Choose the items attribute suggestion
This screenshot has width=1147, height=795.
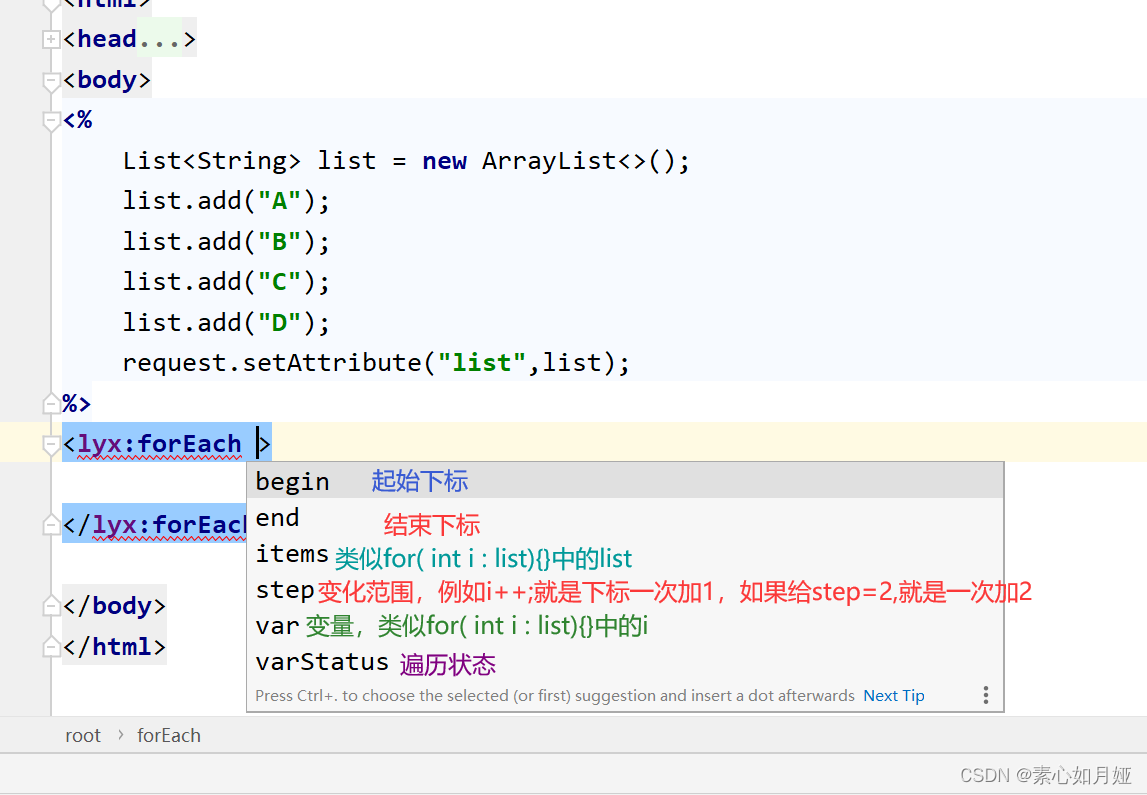(625, 554)
